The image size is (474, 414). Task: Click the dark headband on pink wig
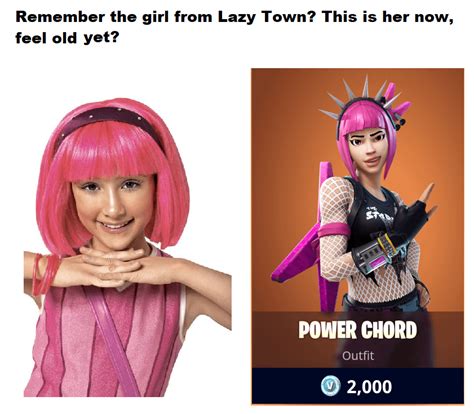point(110,123)
